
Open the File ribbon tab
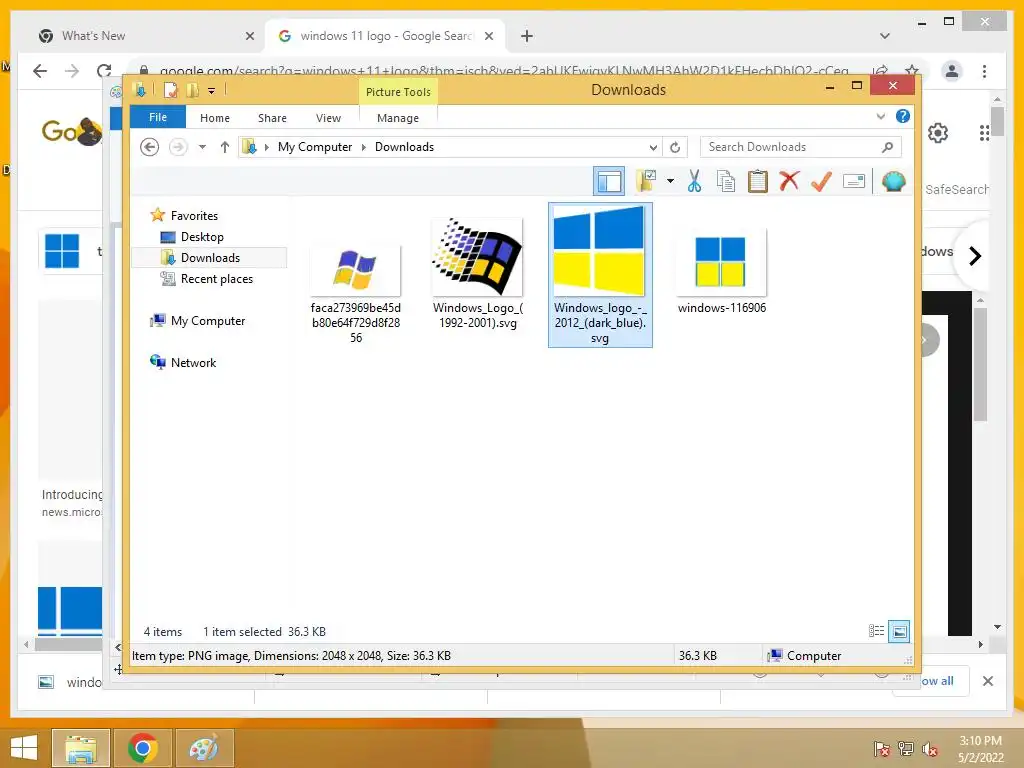(x=158, y=117)
